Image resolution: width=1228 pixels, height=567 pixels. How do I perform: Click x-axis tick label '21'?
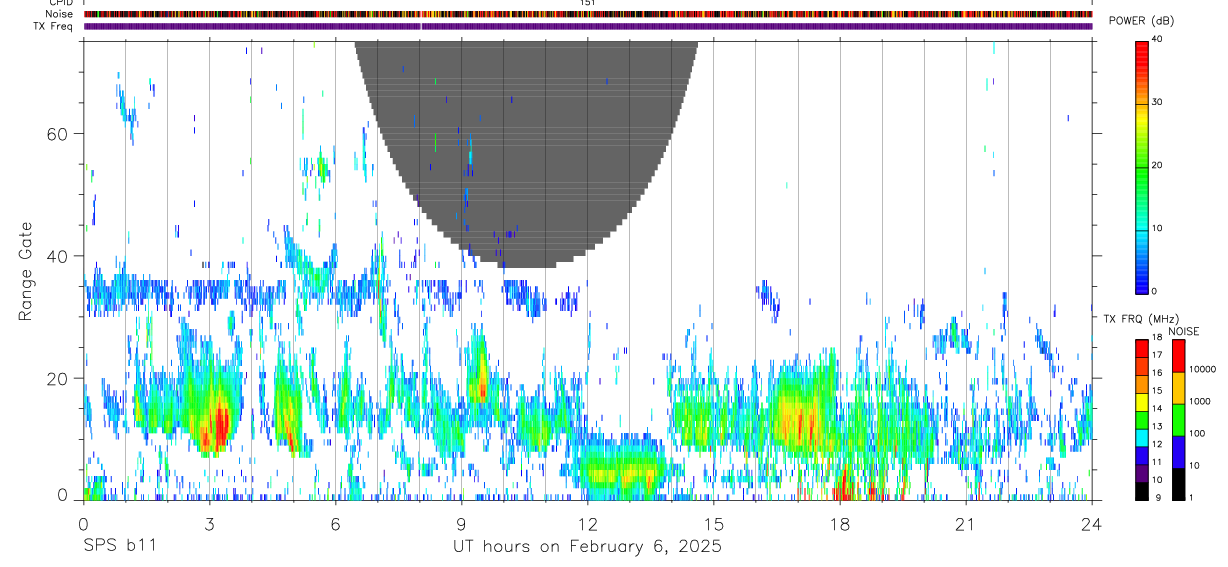coord(965,524)
